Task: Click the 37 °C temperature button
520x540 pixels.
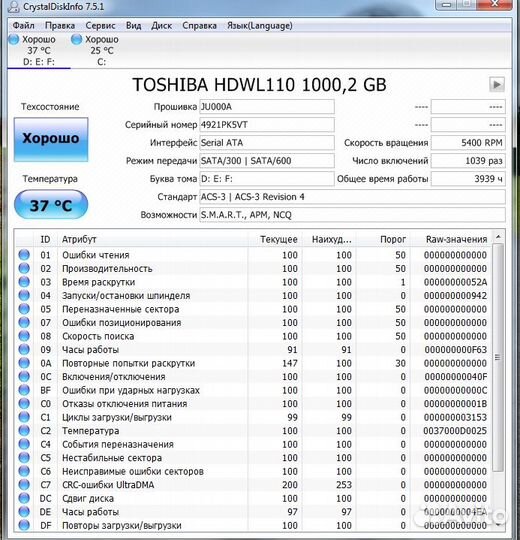Action: (51, 205)
